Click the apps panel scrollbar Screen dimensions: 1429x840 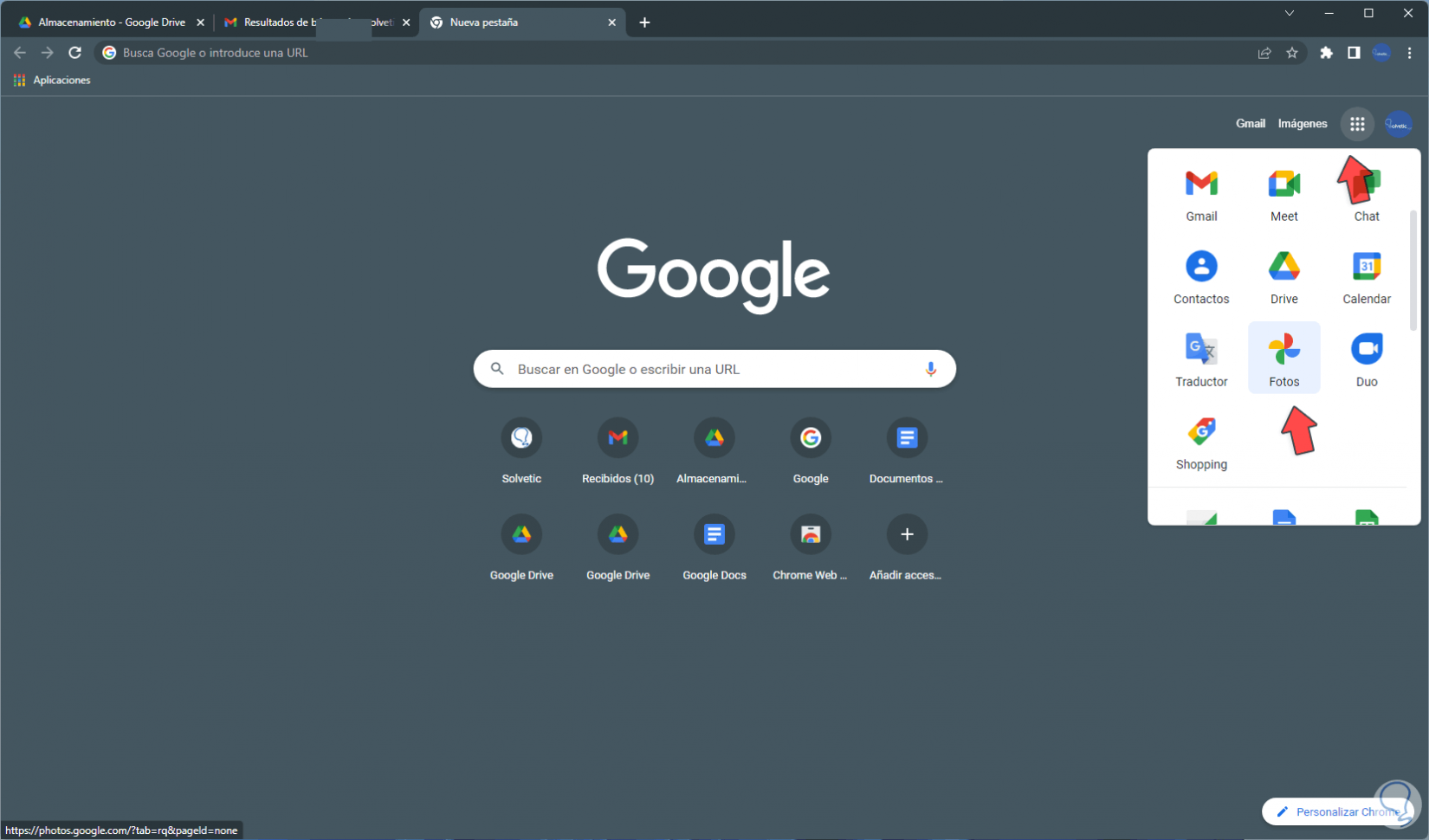coord(1413,270)
